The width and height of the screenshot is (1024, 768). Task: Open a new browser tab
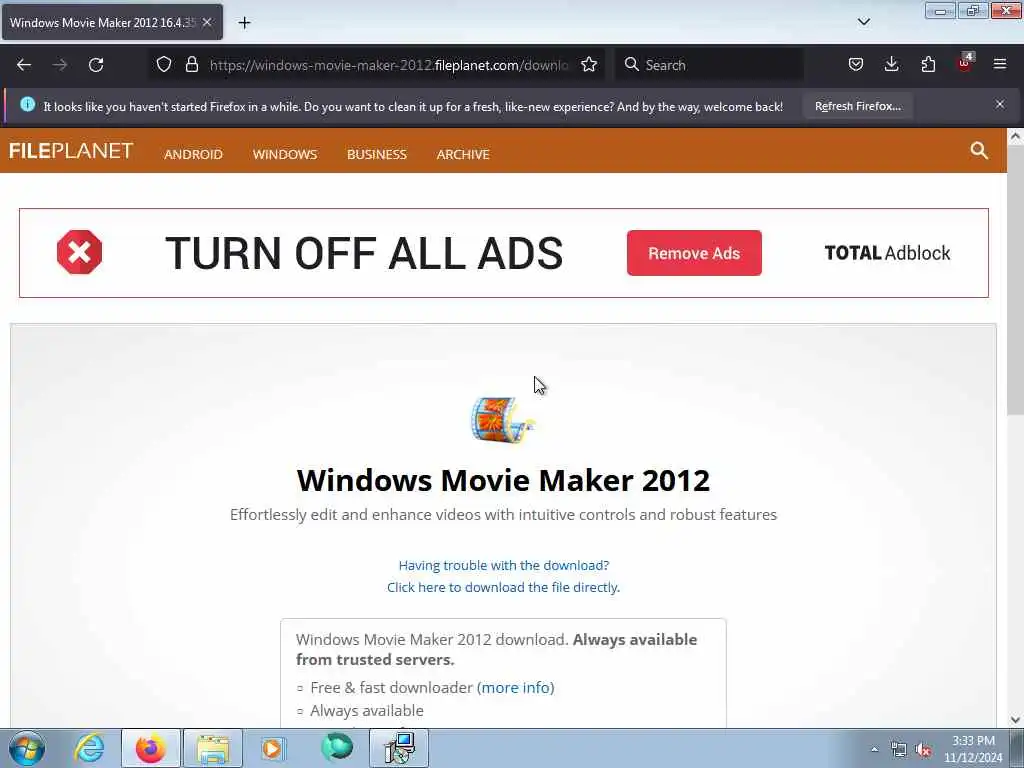tap(244, 23)
